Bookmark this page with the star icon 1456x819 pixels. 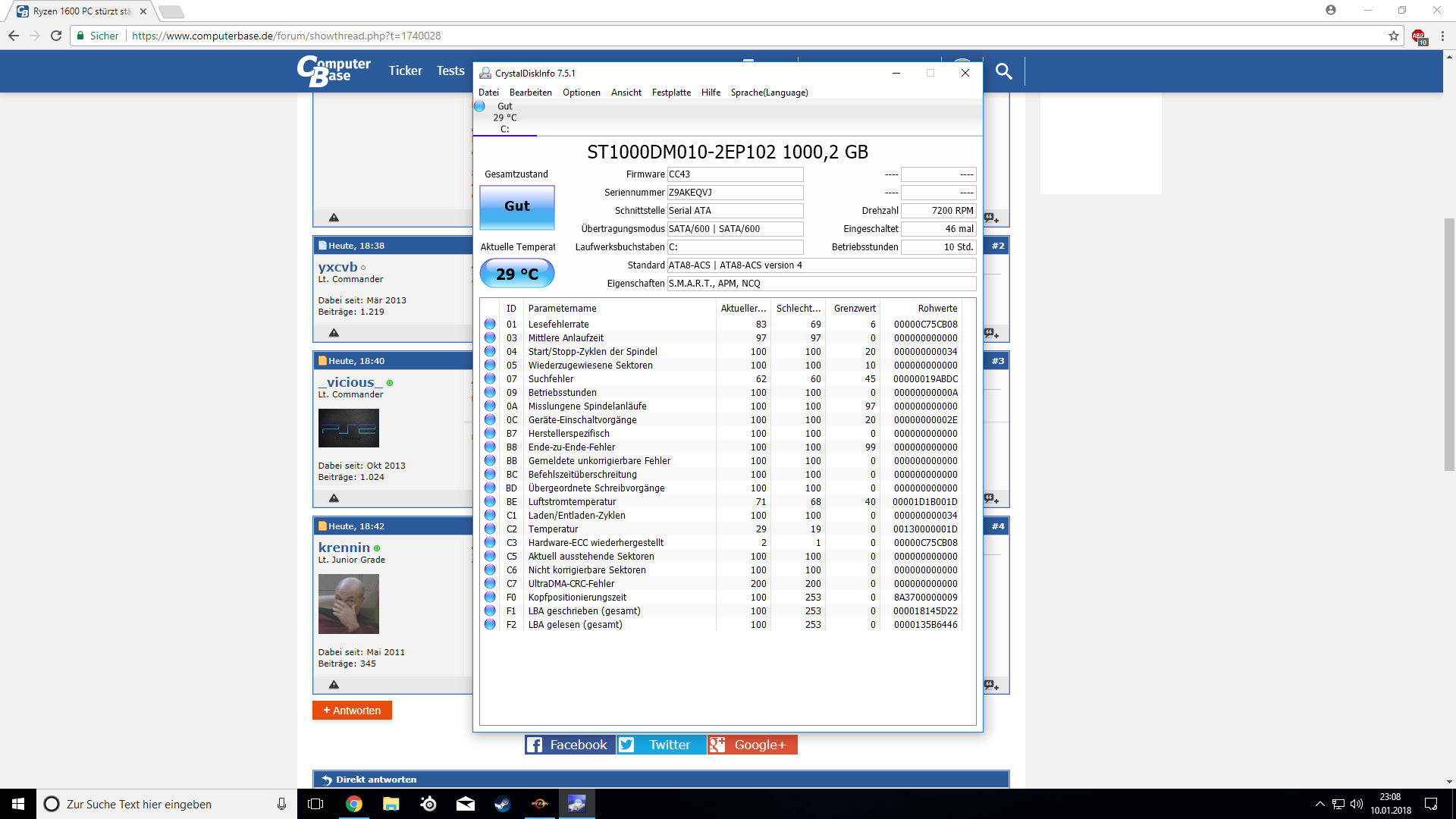pyautogui.click(x=1393, y=36)
